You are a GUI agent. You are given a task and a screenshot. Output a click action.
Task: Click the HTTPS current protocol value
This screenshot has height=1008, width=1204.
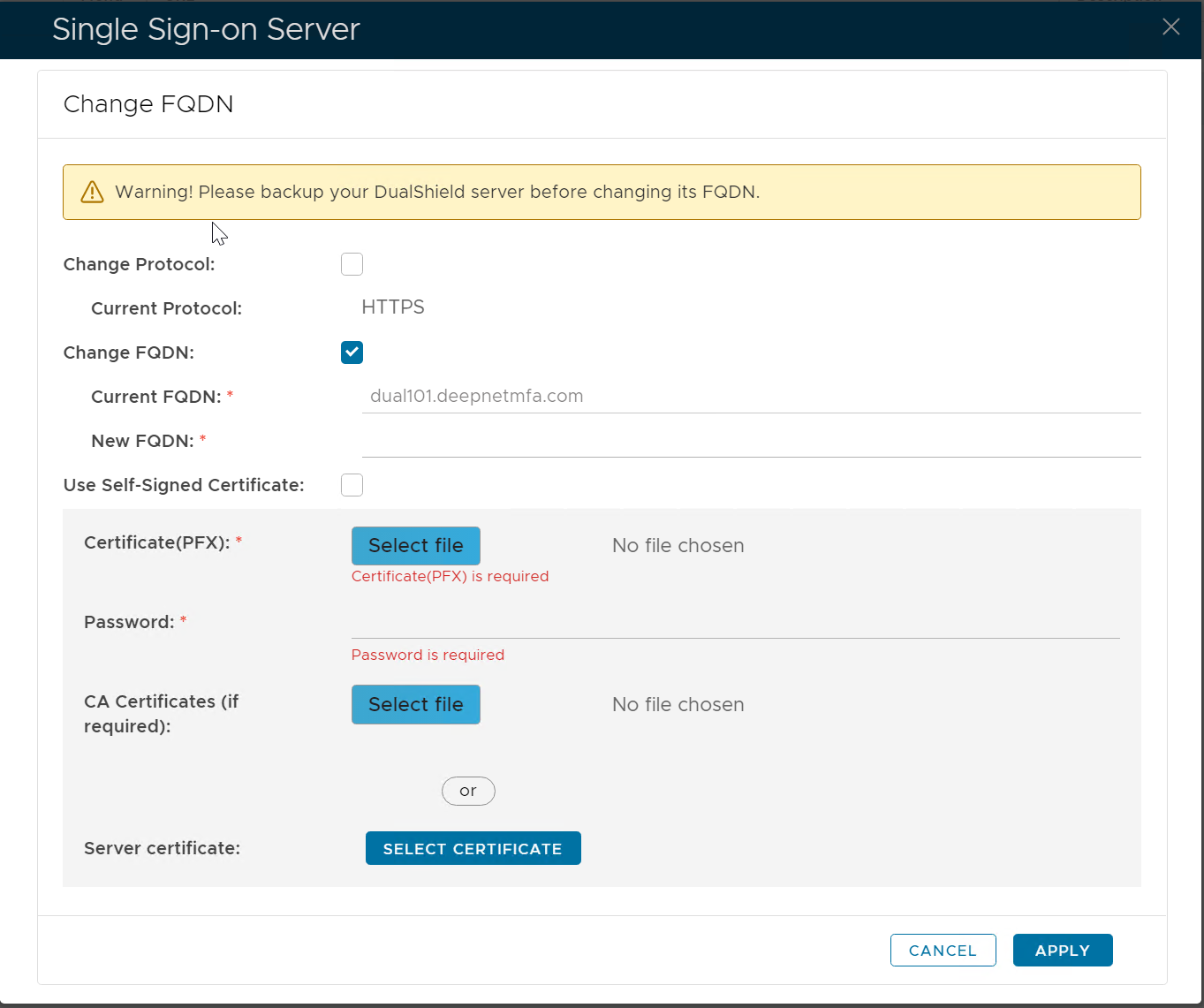393,307
